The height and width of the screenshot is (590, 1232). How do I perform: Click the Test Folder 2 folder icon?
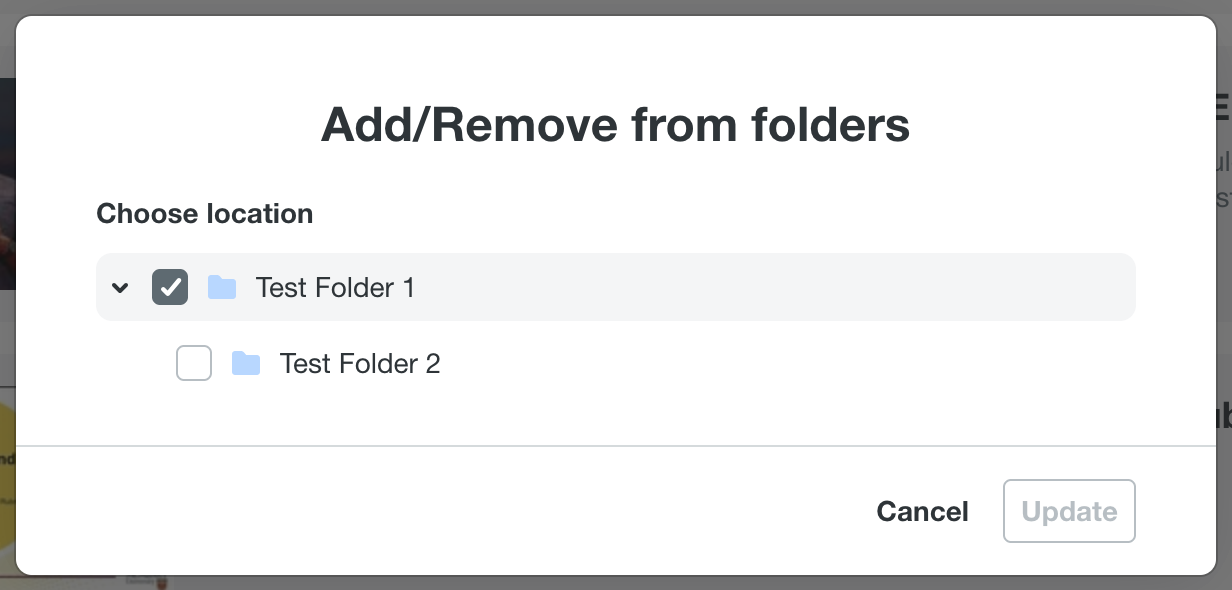246,363
